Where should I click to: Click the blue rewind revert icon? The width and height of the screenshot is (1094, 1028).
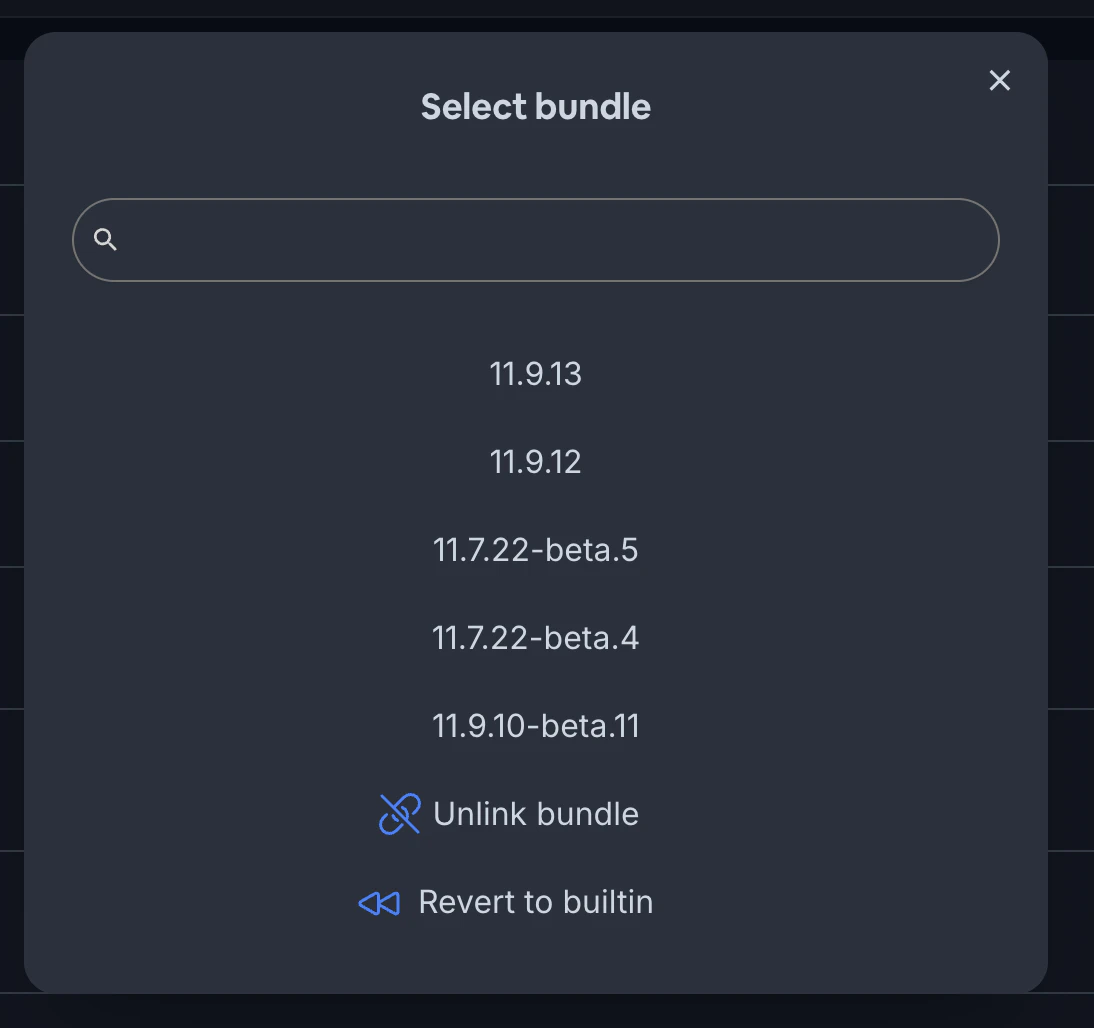pos(378,902)
